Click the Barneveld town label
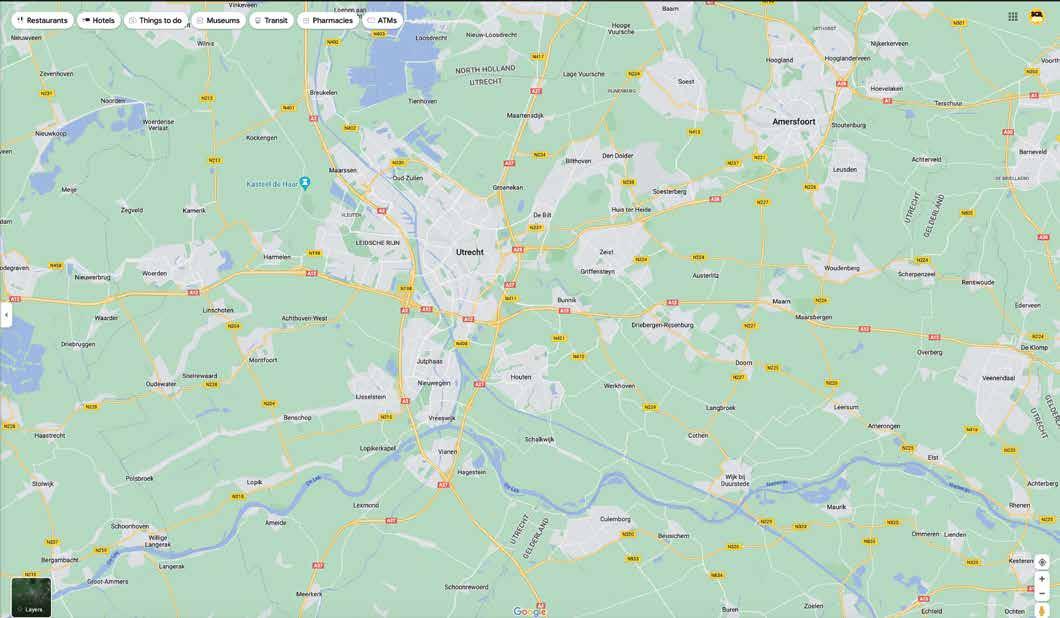The image size is (1060, 618). 1032,152
